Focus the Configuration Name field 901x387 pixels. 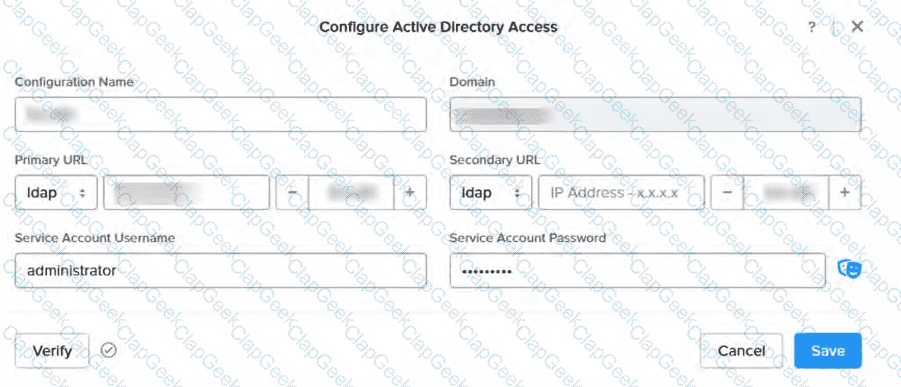coord(221,114)
